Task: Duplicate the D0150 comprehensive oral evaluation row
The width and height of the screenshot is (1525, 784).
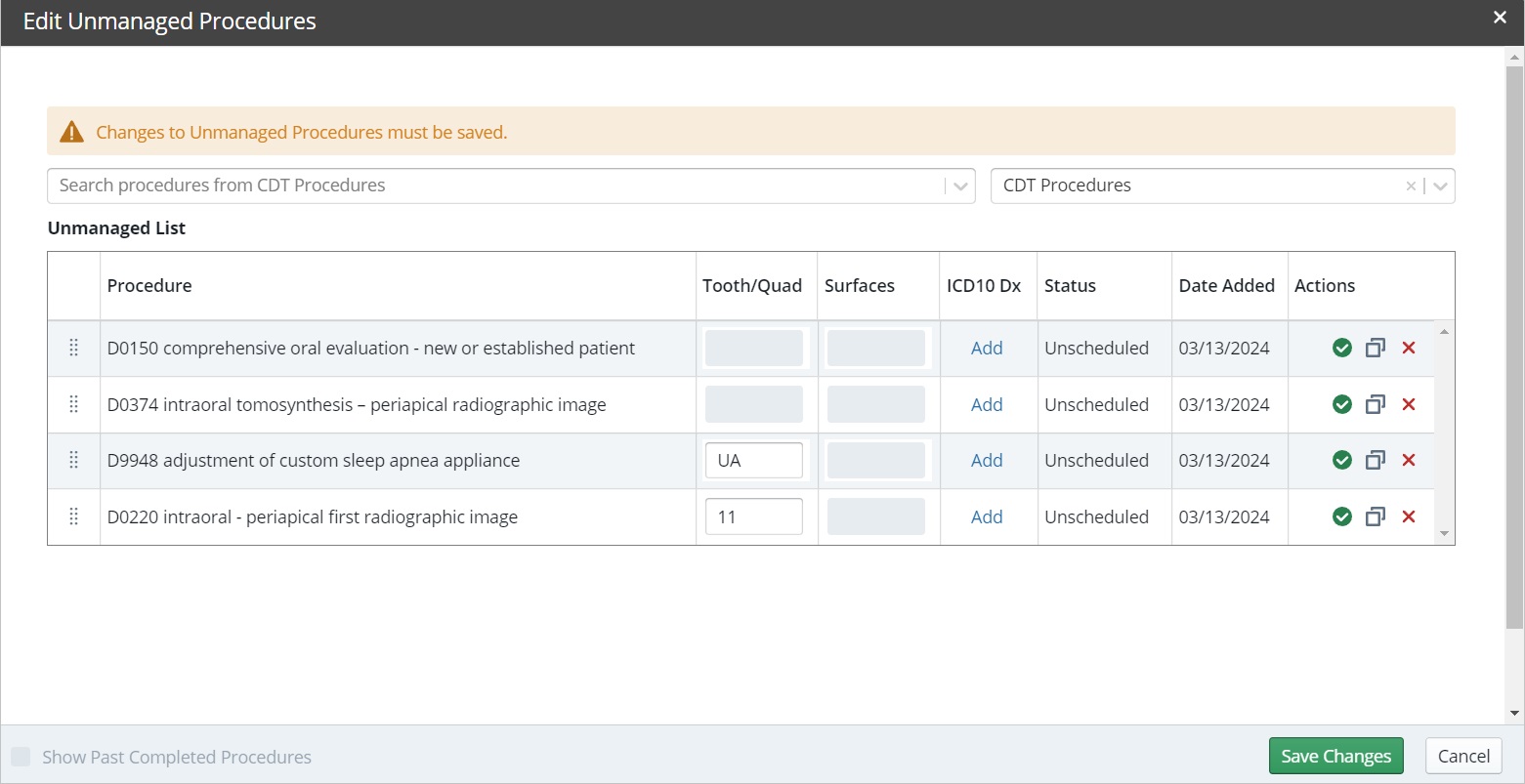Action: click(1376, 348)
